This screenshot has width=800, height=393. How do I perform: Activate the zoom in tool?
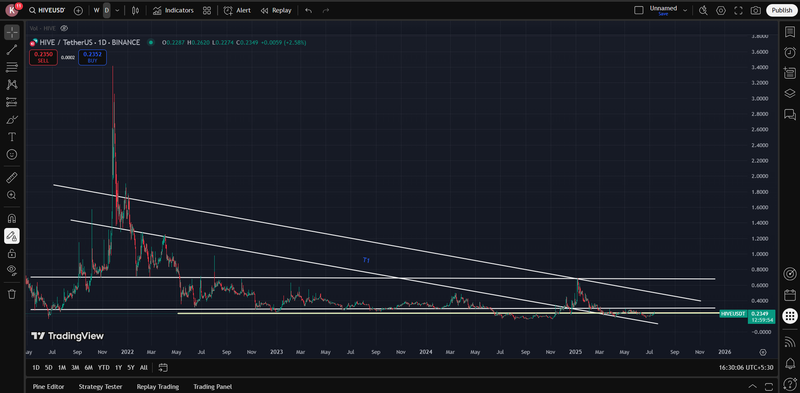click(x=12, y=195)
